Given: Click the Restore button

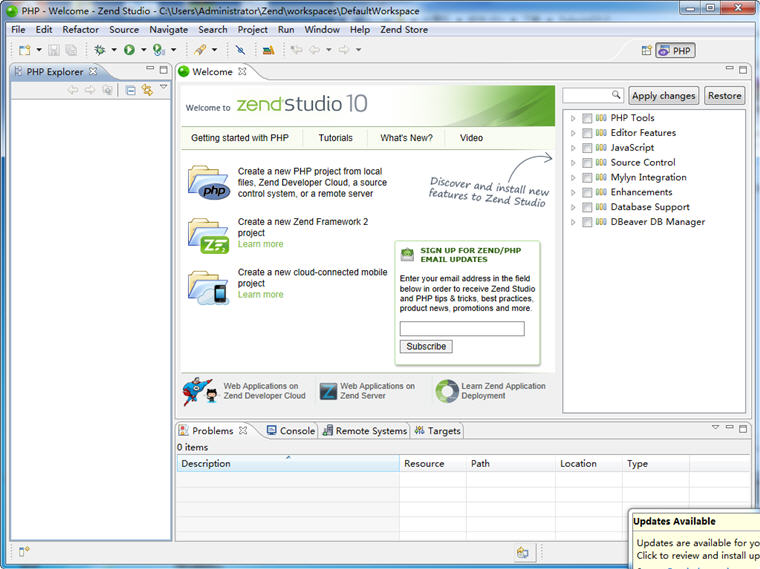Looking at the screenshot, I should (x=725, y=95).
